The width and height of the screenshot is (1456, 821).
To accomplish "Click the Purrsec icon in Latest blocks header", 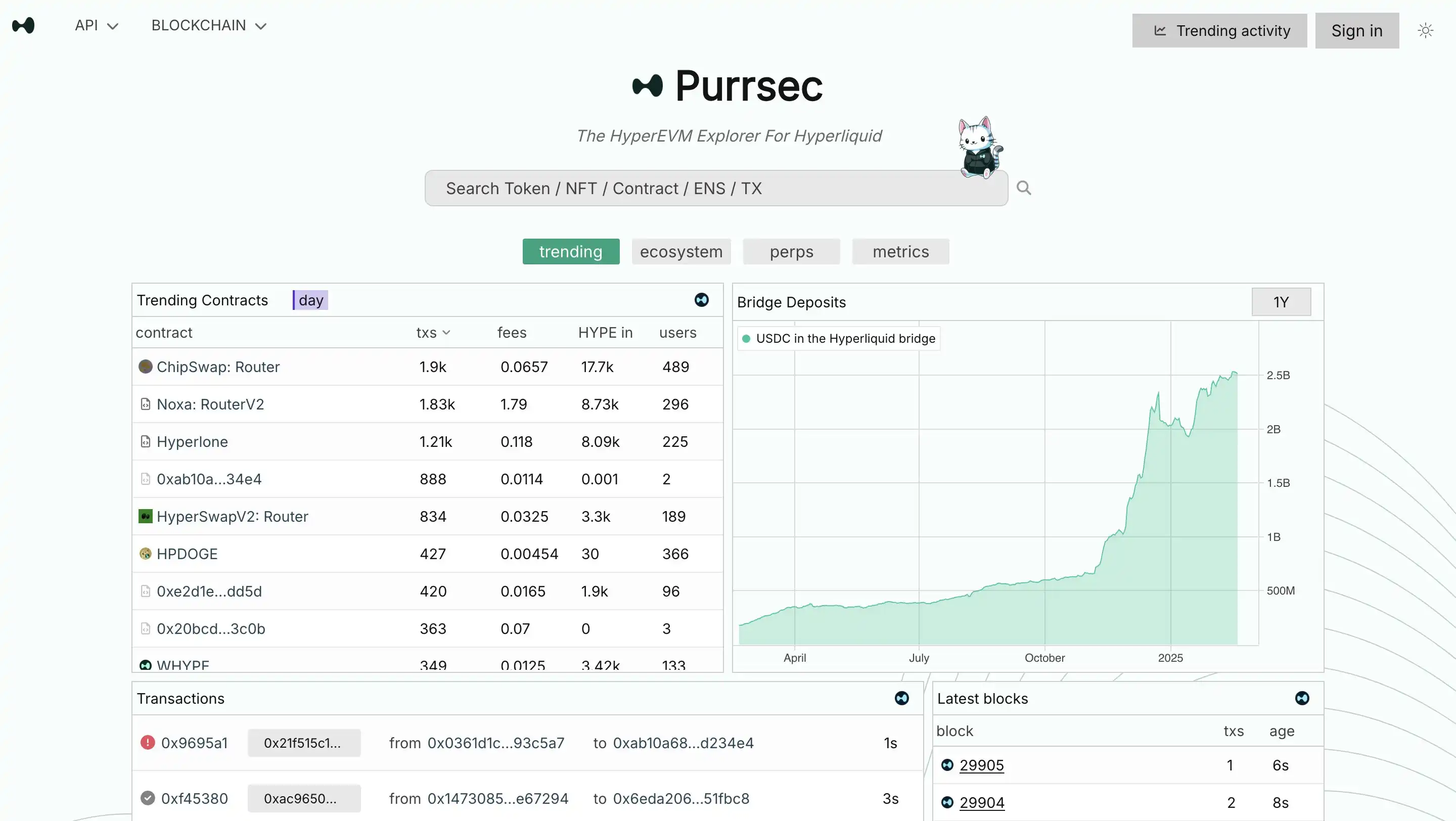I will (1302, 698).
